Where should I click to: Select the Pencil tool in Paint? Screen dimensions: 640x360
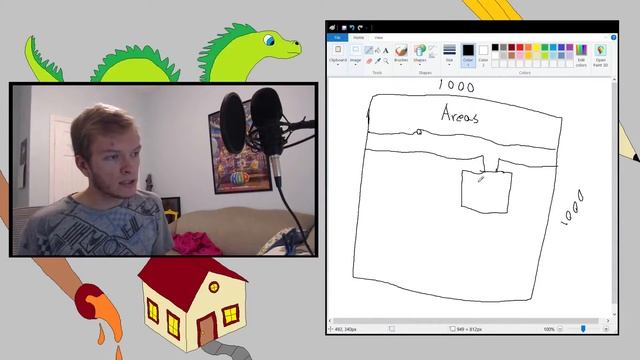[x=369, y=50]
